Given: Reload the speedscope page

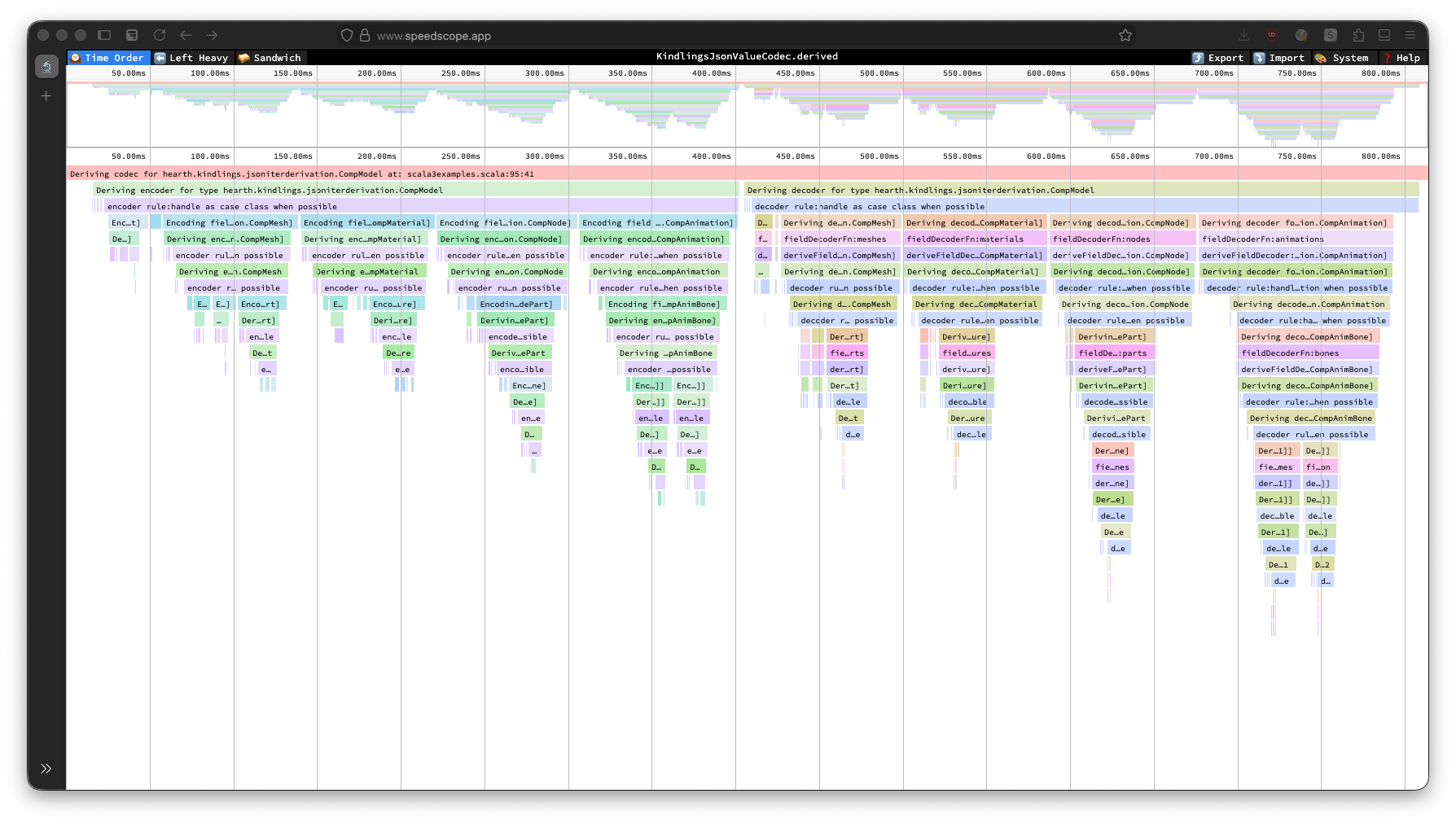Looking at the screenshot, I should [x=160, y=35].
